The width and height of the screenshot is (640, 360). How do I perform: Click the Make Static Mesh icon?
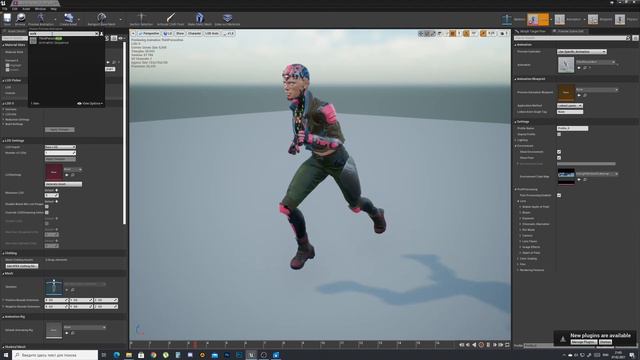(200, 18)
